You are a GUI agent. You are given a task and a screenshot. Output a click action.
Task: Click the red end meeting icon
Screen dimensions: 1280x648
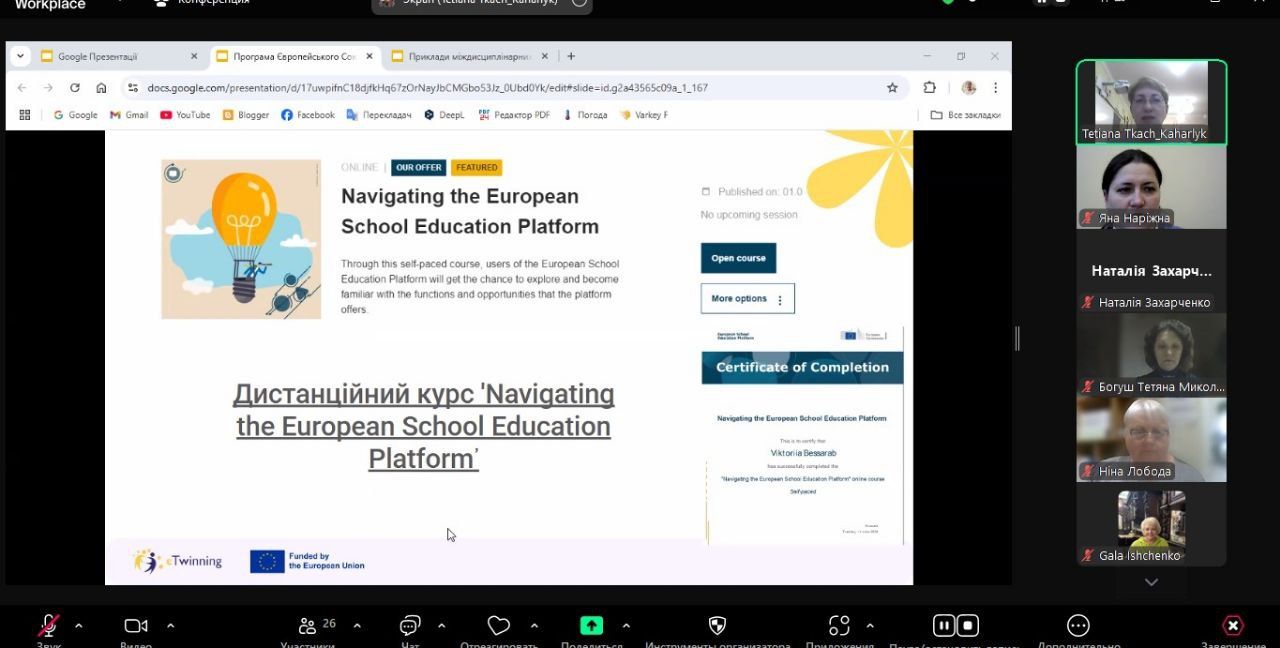(1233, 626)
